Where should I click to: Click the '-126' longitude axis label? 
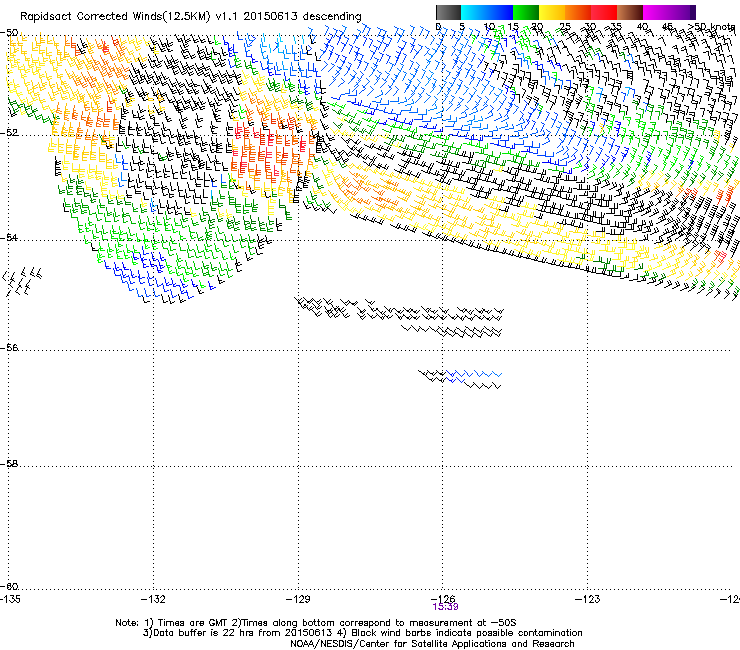coord(443,599)
